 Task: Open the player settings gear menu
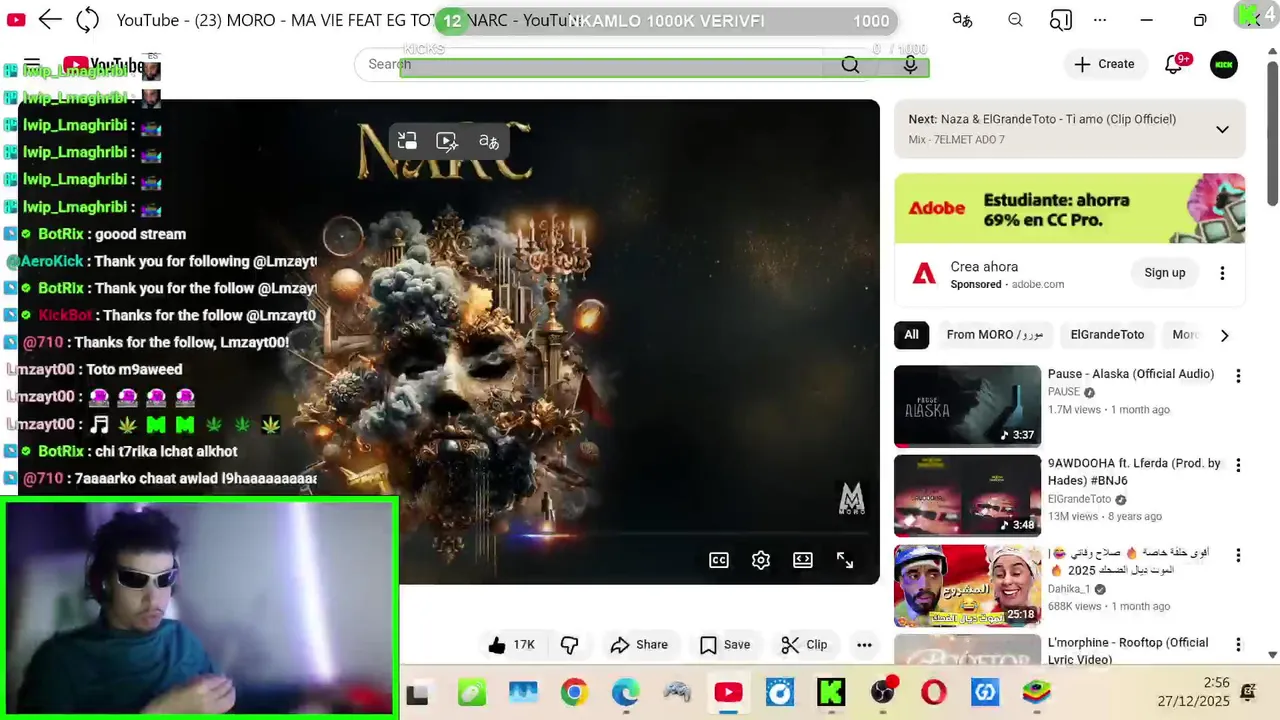pyautogui.click(x=761, y=560)
